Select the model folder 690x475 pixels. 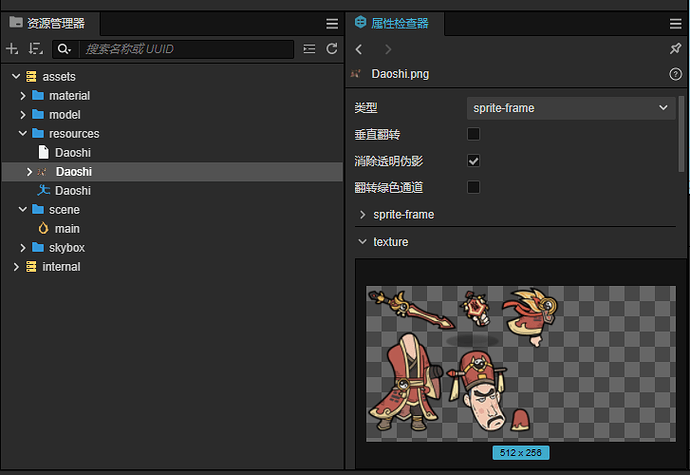point(172,114)
